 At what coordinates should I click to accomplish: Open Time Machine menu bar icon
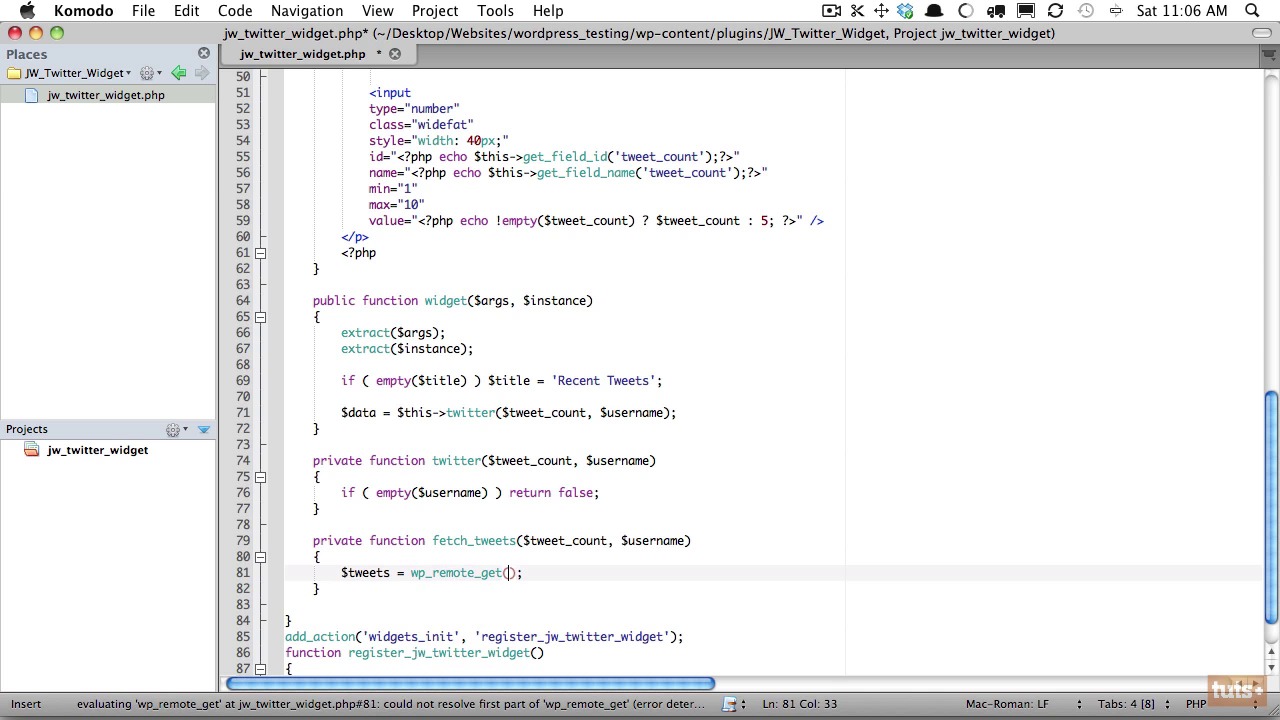point(1085,11)
